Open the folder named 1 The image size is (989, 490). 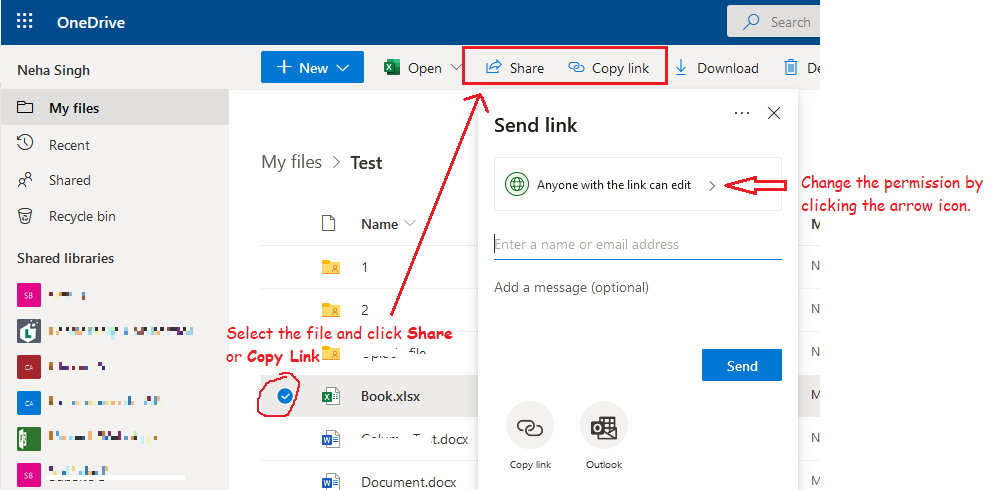[x=365, y=267]
